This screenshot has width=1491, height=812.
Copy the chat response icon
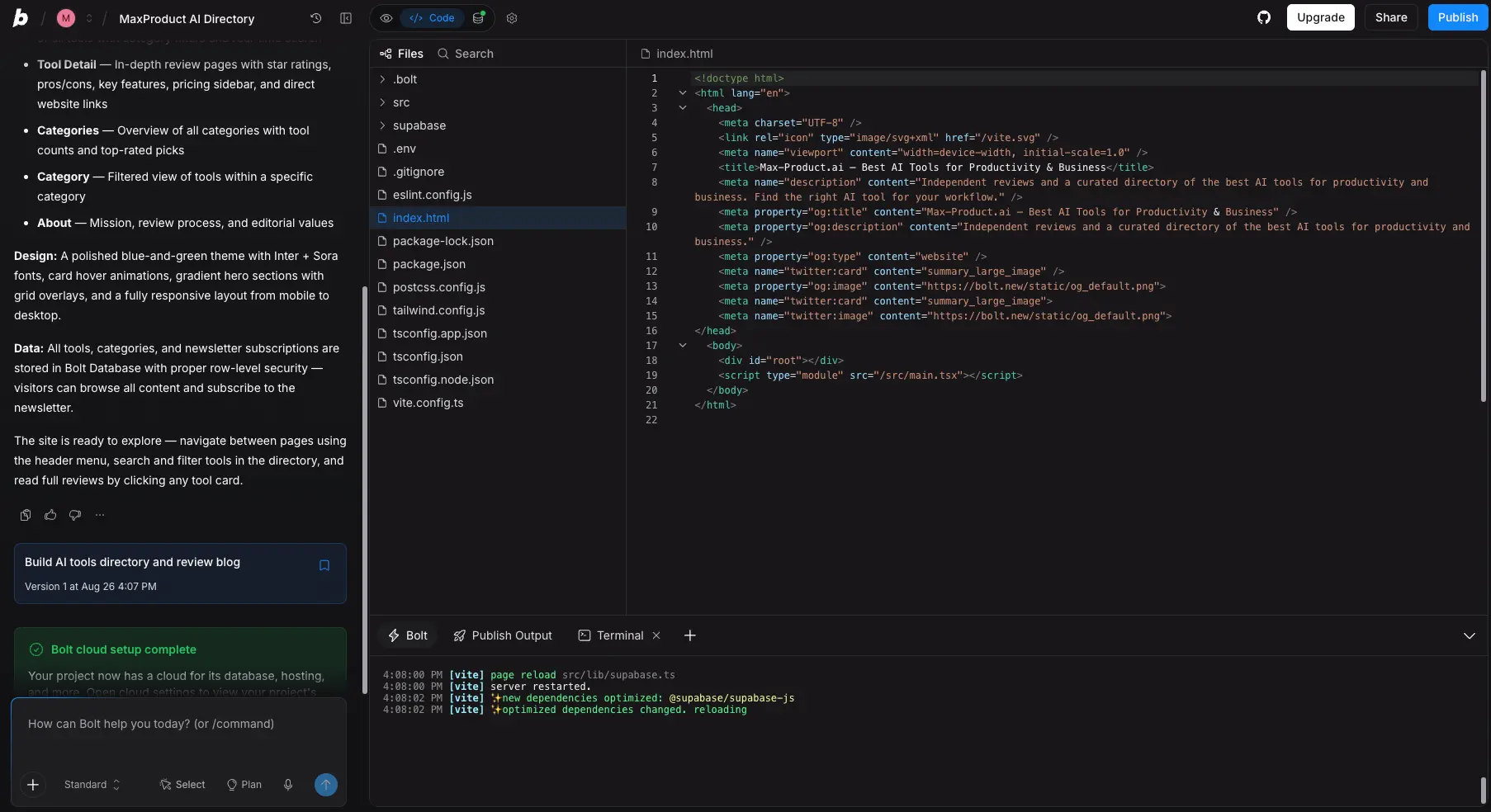[x=26, y=515]
